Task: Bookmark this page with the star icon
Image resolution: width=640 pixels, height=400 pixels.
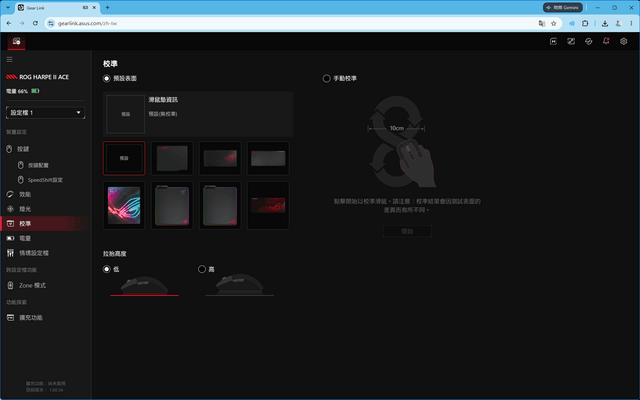Action: (553, 23)
